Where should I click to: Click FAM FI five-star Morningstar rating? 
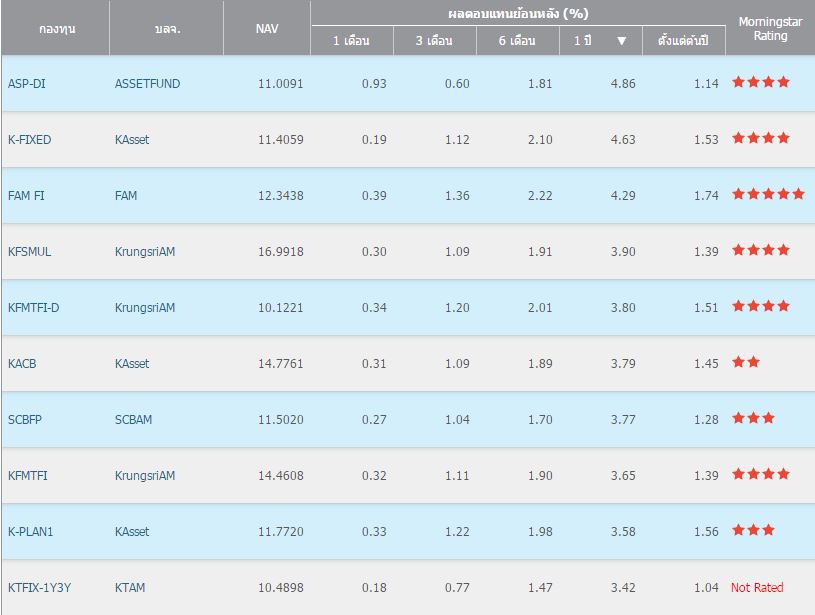768,194
